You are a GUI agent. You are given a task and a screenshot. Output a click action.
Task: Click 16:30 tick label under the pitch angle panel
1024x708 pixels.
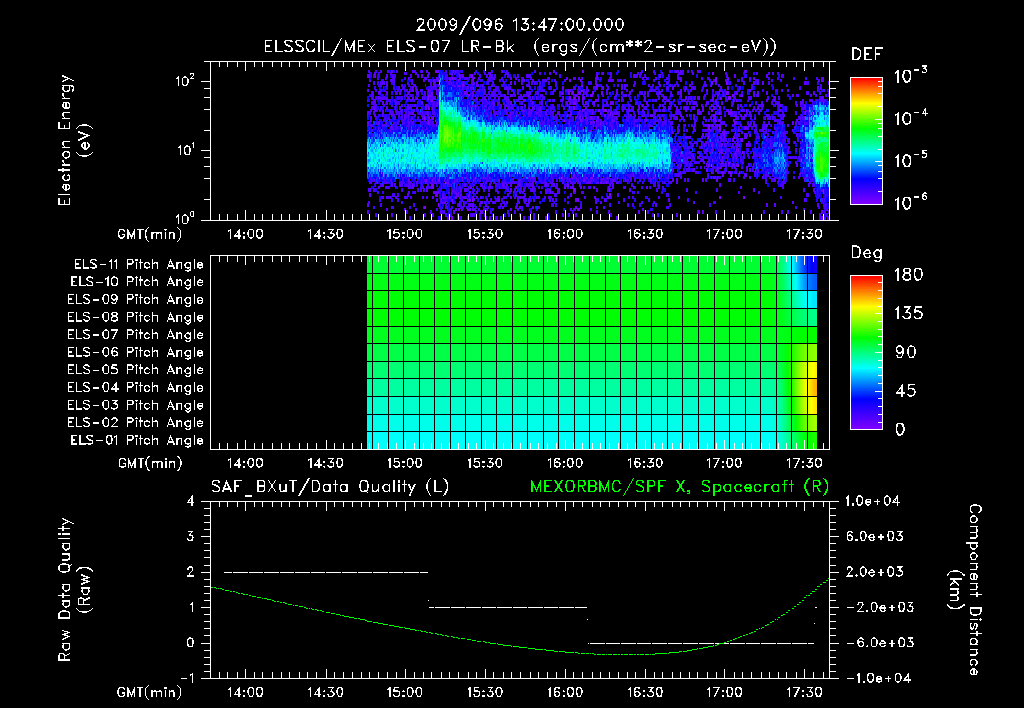pos(645,463)
